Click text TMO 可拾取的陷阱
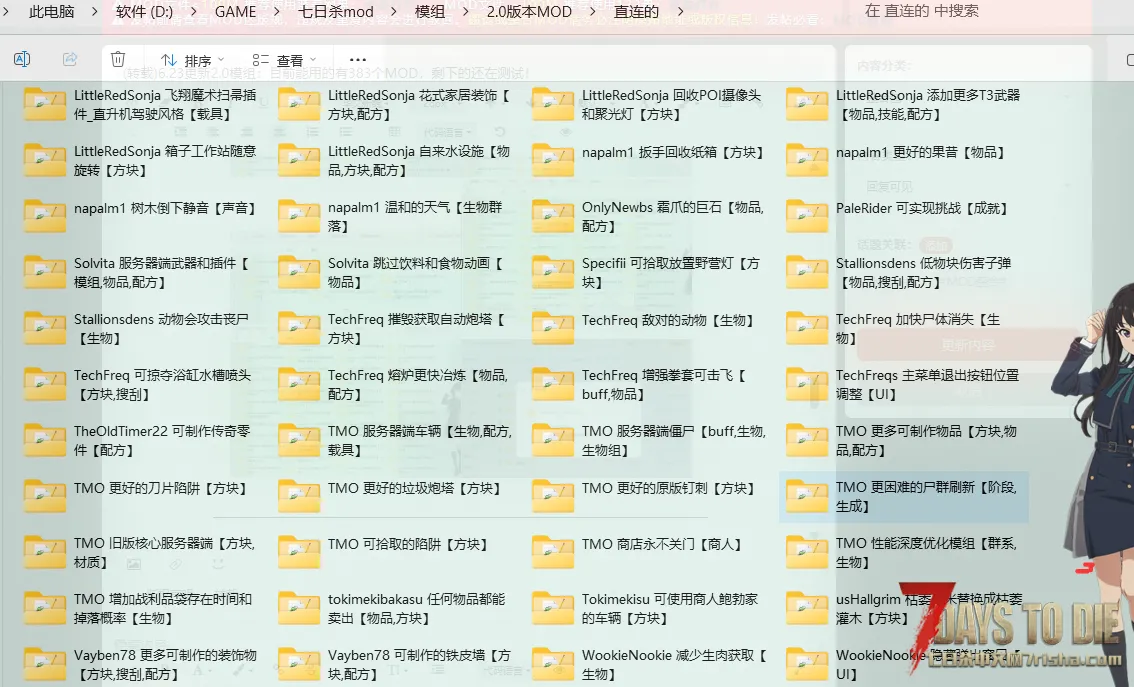Viewport: 1134px width, 687px height. pyautogui.click(x=408, y=545)
